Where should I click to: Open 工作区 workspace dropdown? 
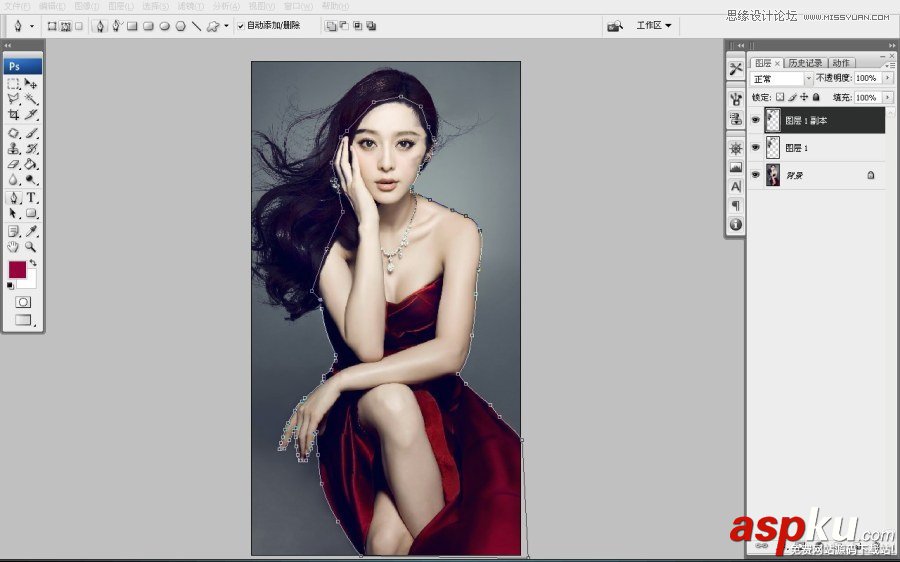pos(654,25)
